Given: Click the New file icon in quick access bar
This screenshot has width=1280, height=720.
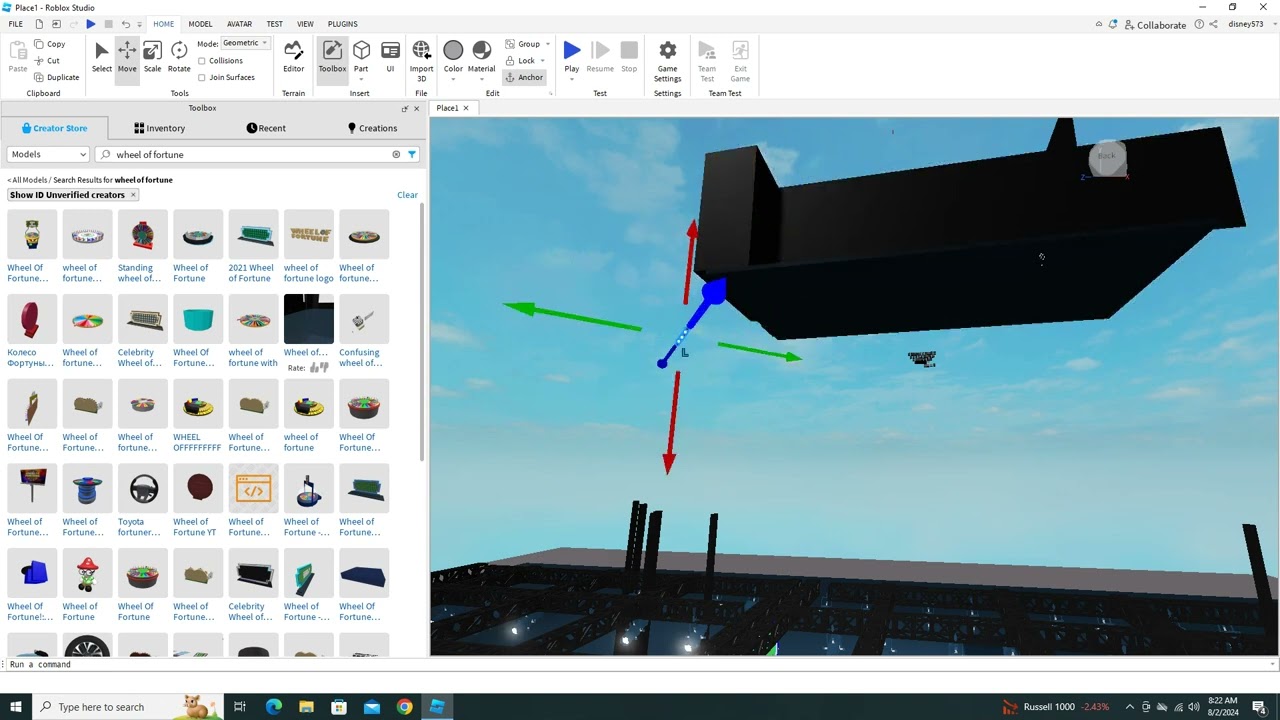Looking at the screenshot, I should click(x=38, y=24).
